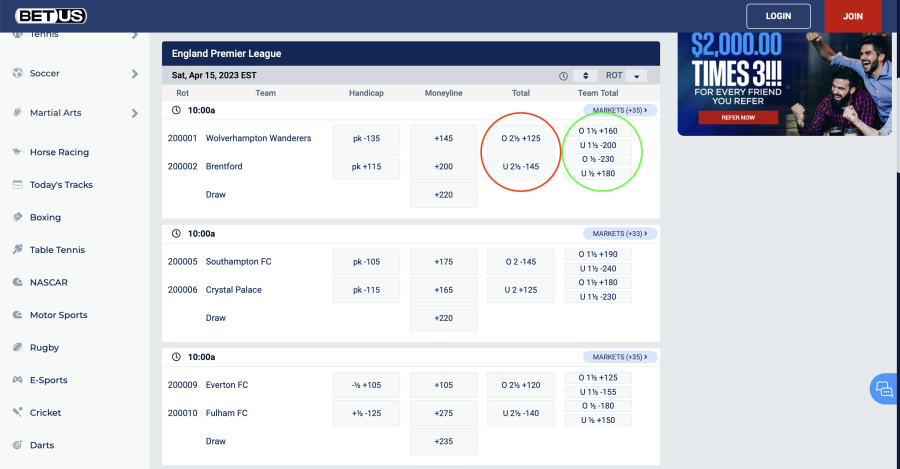
Task: Select Brentford handicap pk +115
Action: (x=366, y=166)
